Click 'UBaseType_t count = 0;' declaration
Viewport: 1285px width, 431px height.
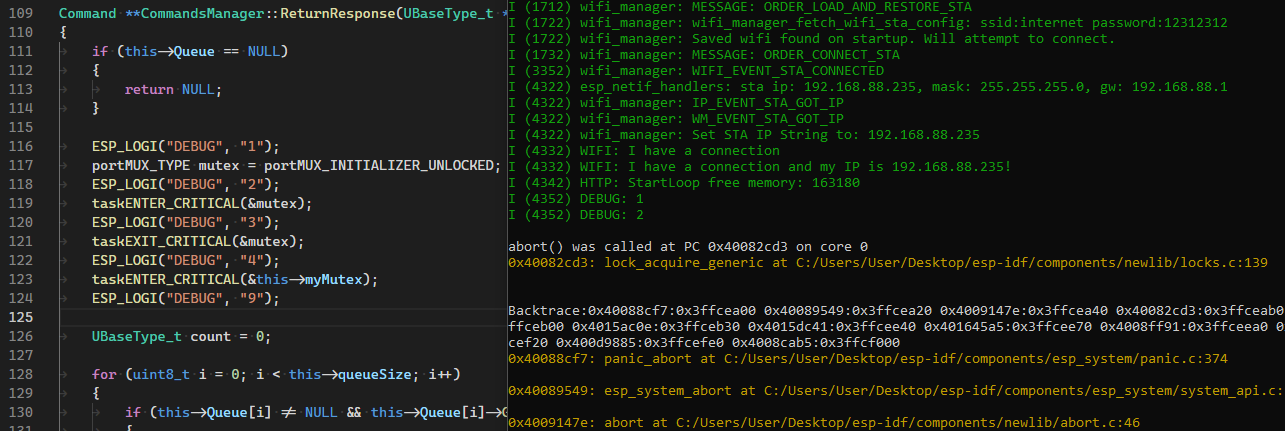pyautogui.click(x=181, y=336)
